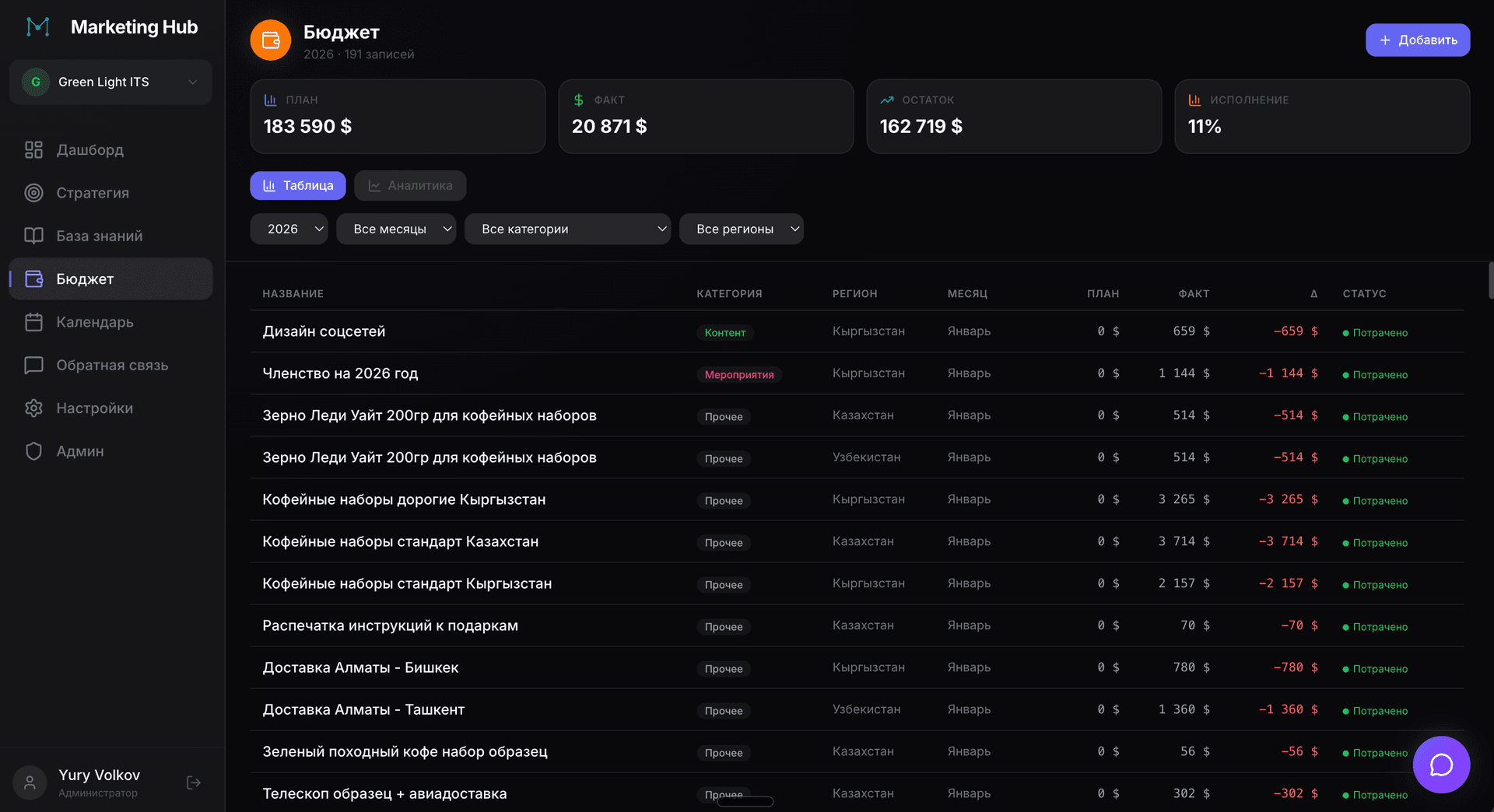Expand the Green Light ITS workspace selector
The width and height of the screenshot is (1494, 812).
110,82
